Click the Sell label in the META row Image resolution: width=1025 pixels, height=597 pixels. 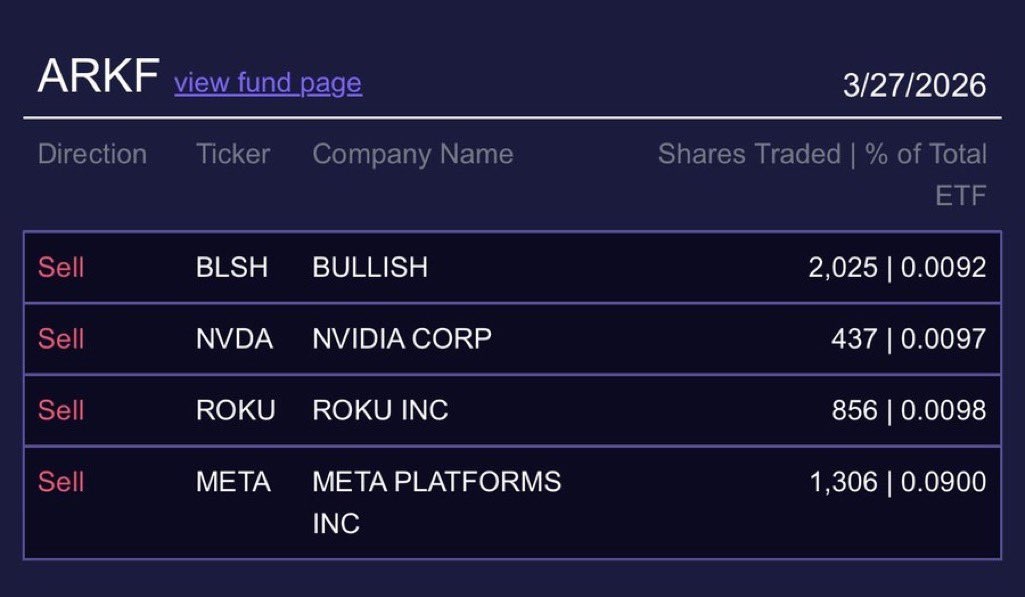pos(61,482)
